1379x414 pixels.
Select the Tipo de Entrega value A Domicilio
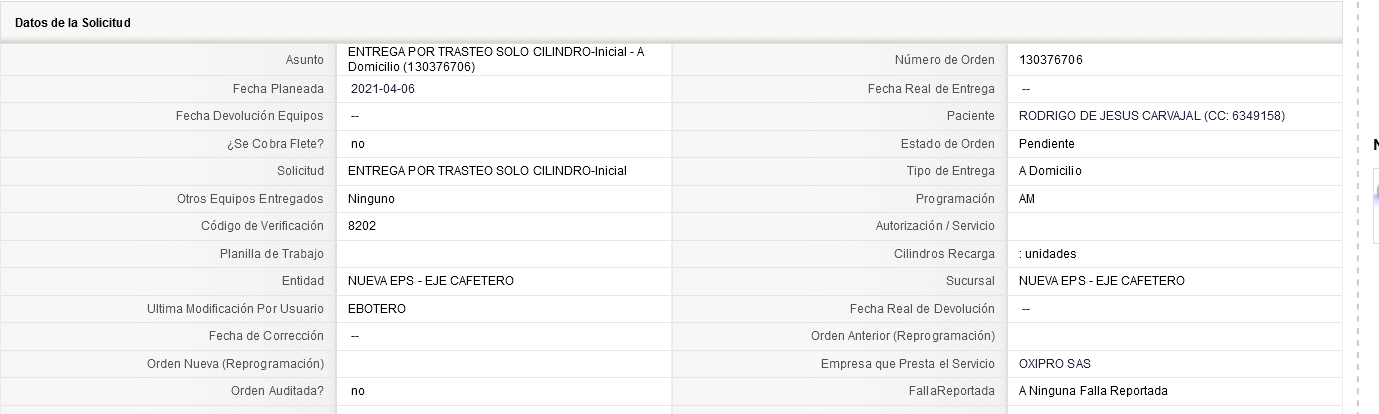1050,171
